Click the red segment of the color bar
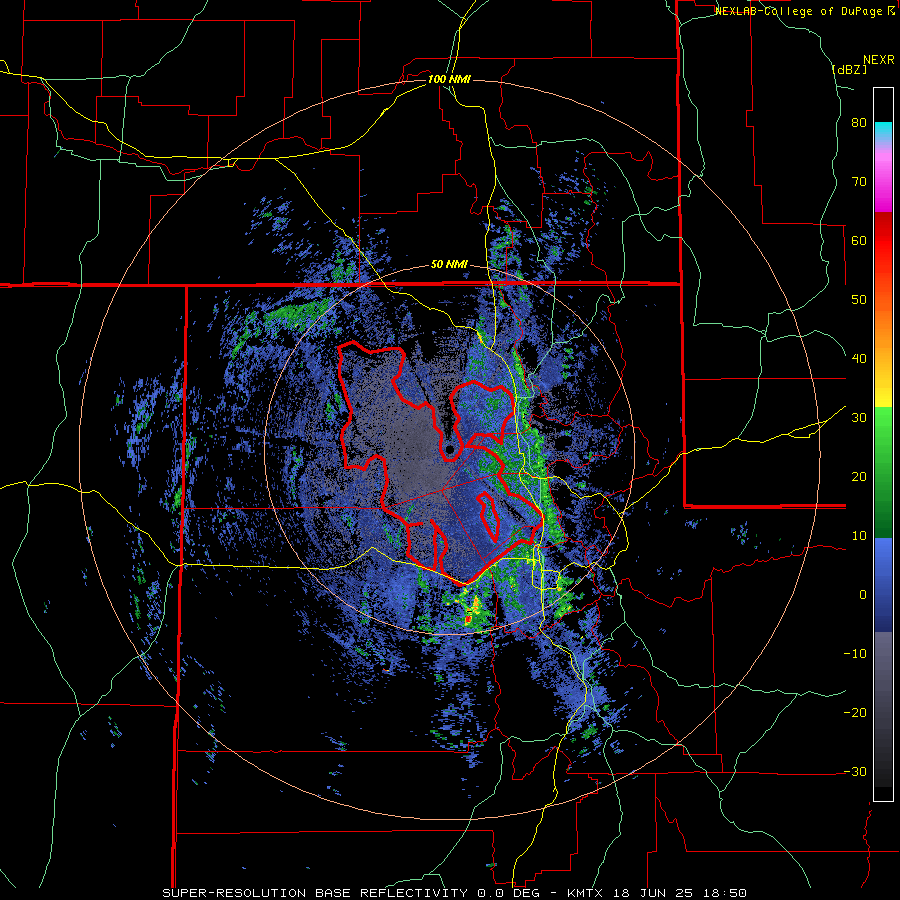The width and height of the screenshot is (900, 900). 883,241
